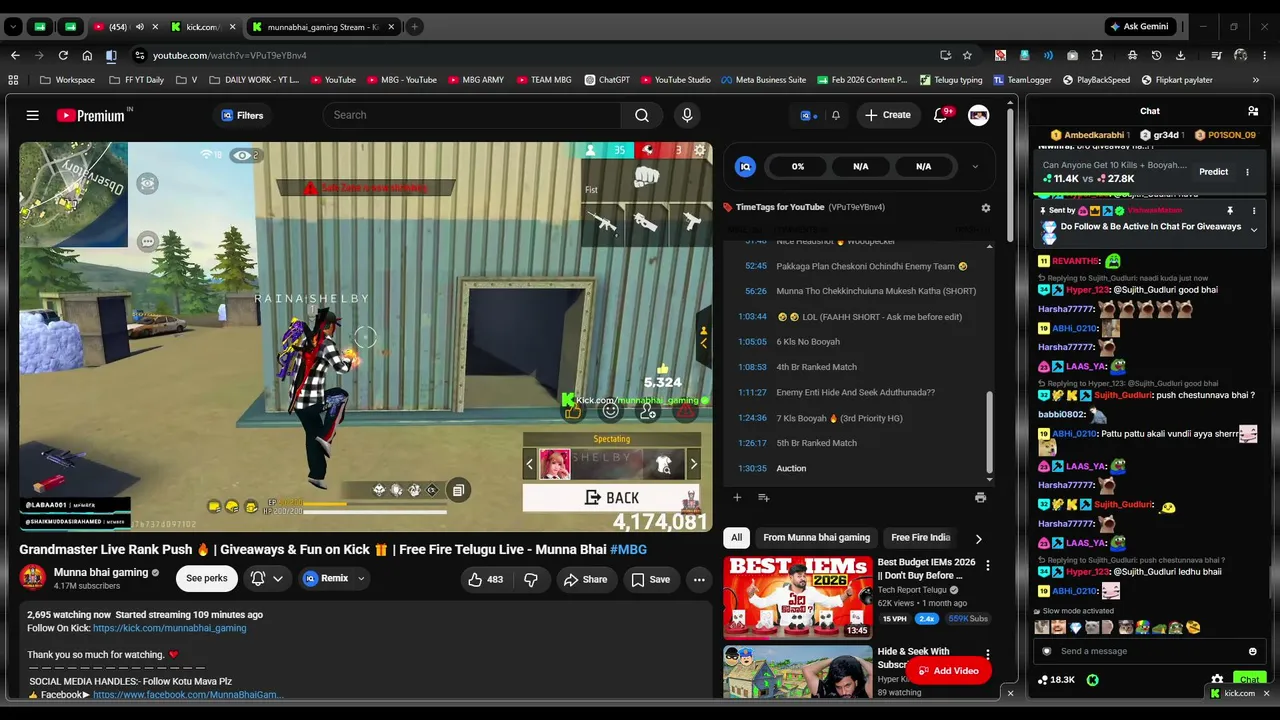Click the TimeTags list scrollbar
The width and height of the screenshot is (1280, 720).
pos(991,430)
